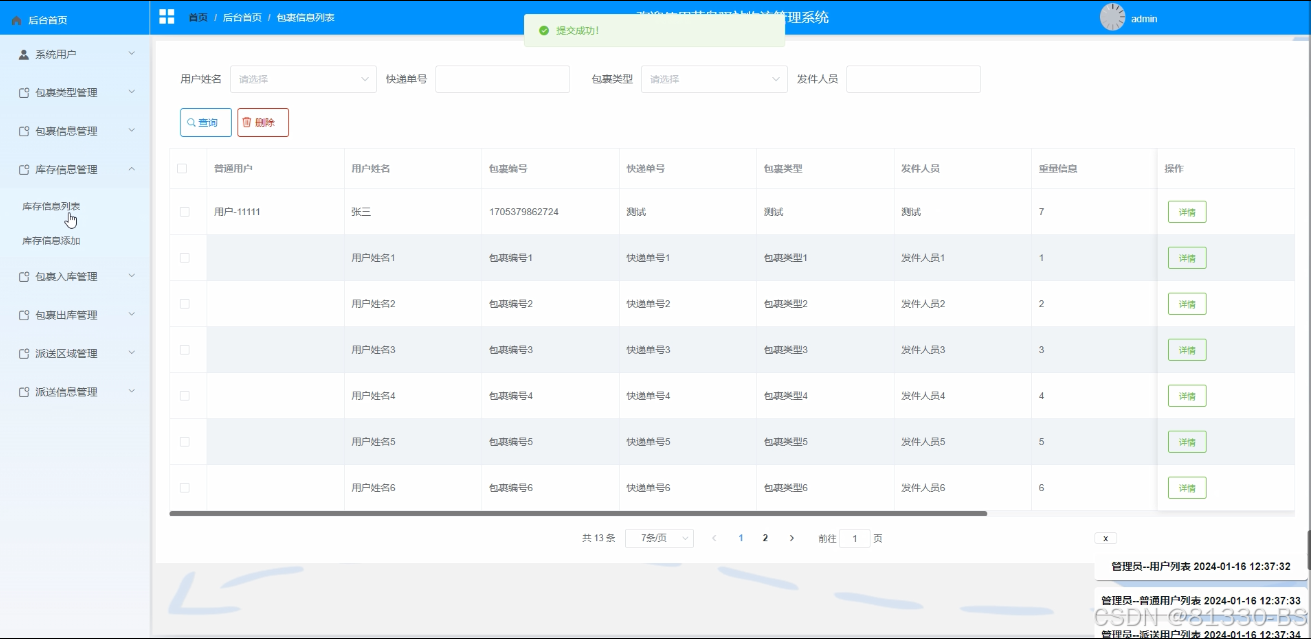Click the icon beside 包裹出库管理
1311x639 pixels.
tap(24, 315)
